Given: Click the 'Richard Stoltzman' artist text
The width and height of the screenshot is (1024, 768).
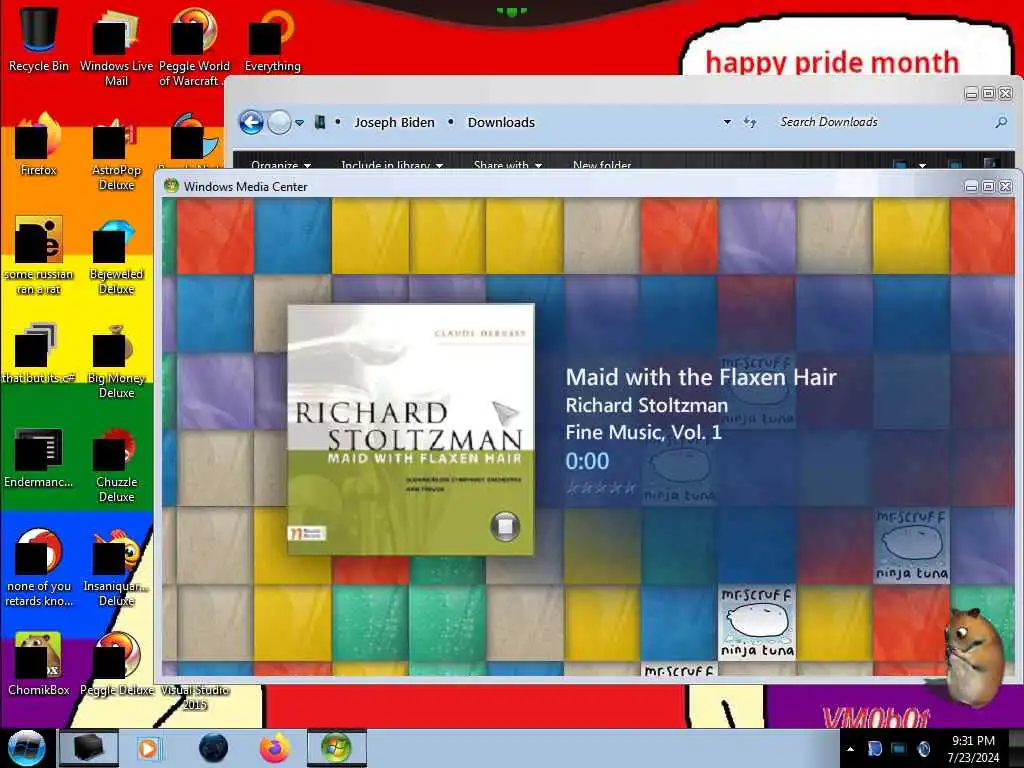Looking at the screenshot, I should point(647,405).
